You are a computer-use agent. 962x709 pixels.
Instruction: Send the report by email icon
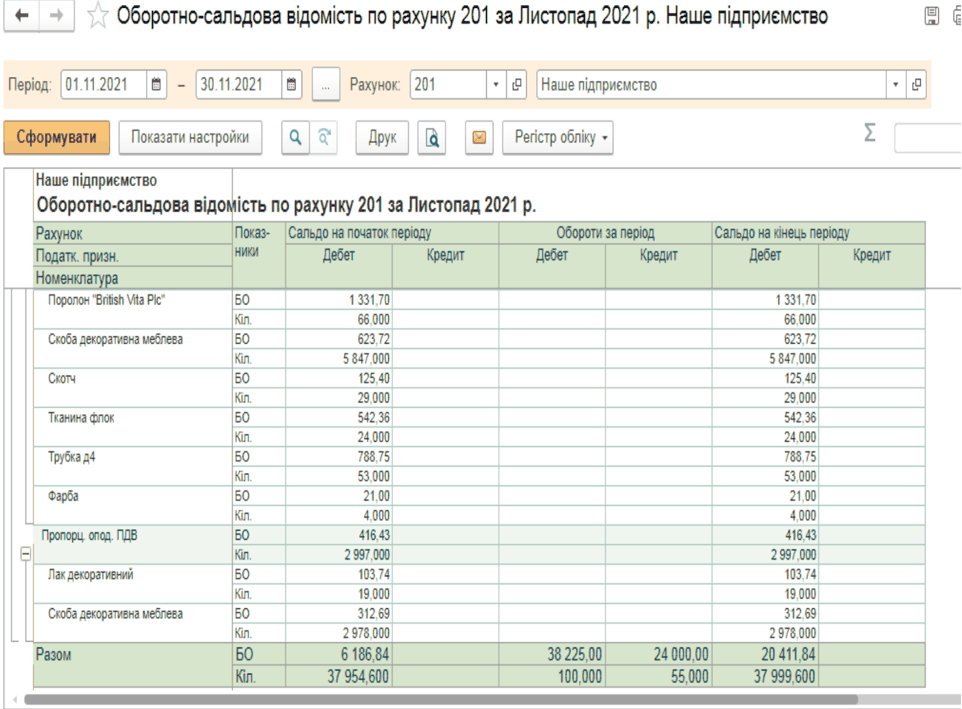479,137
